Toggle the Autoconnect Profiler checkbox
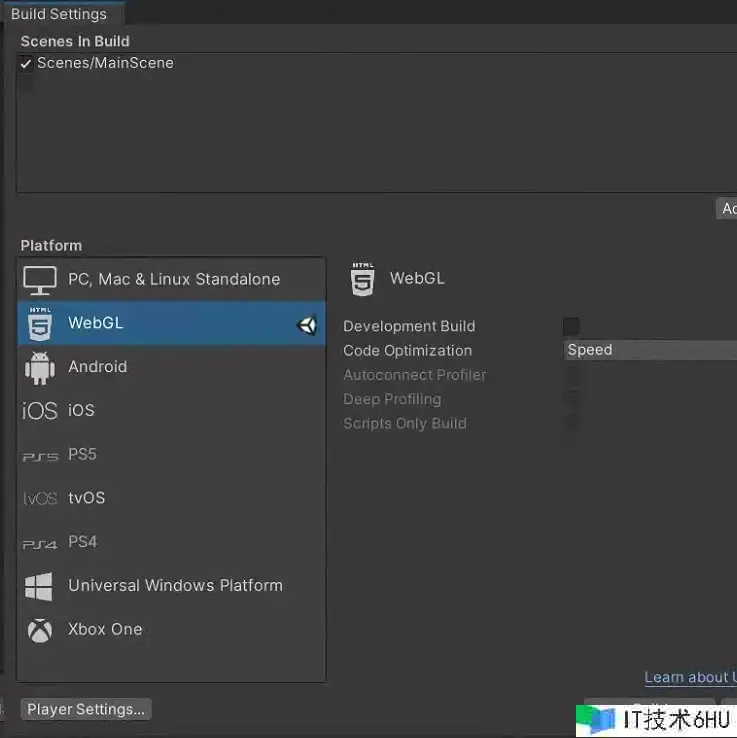 [x=571, y=375]
